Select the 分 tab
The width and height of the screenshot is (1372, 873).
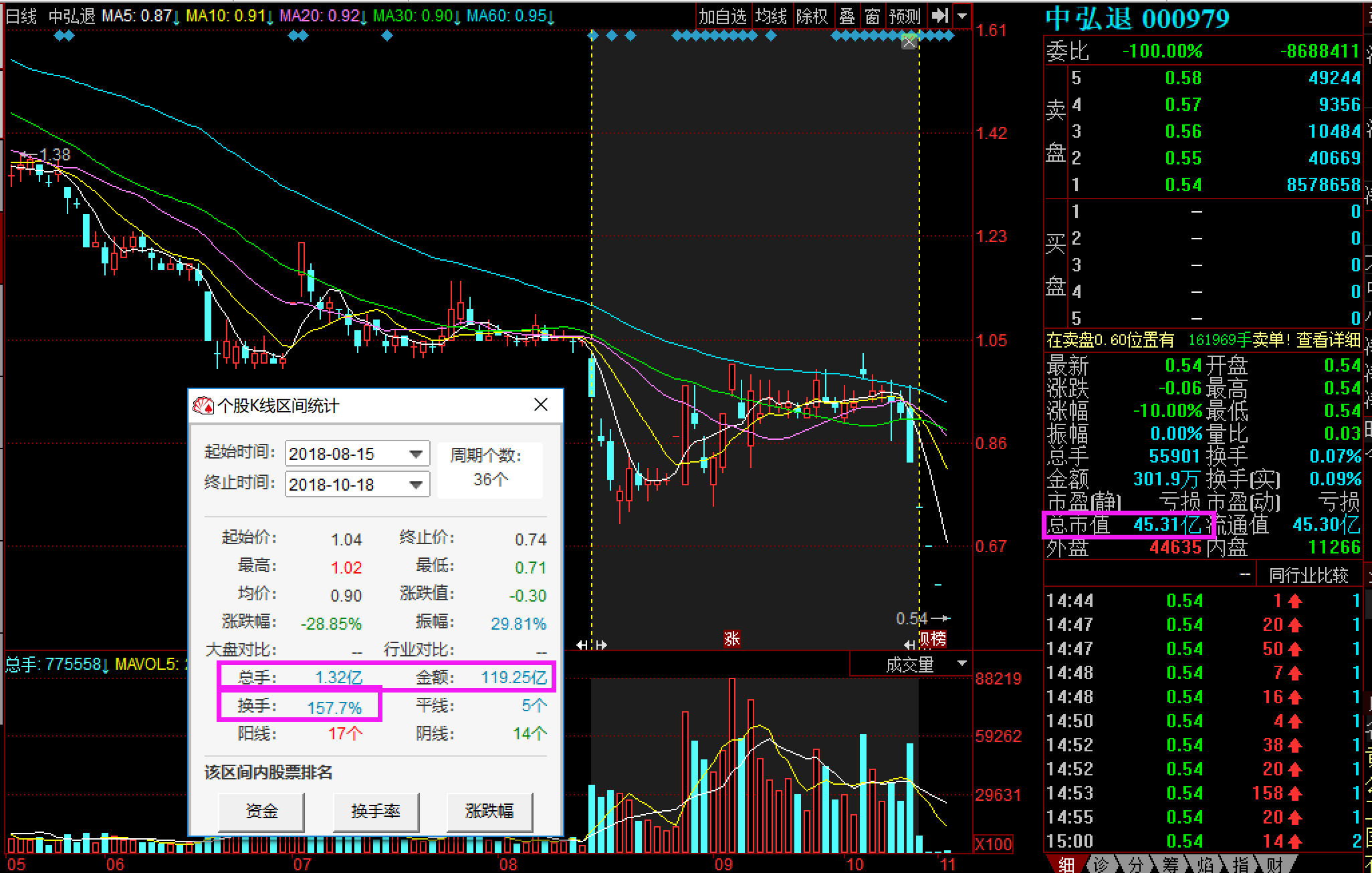coord(1135,864)
